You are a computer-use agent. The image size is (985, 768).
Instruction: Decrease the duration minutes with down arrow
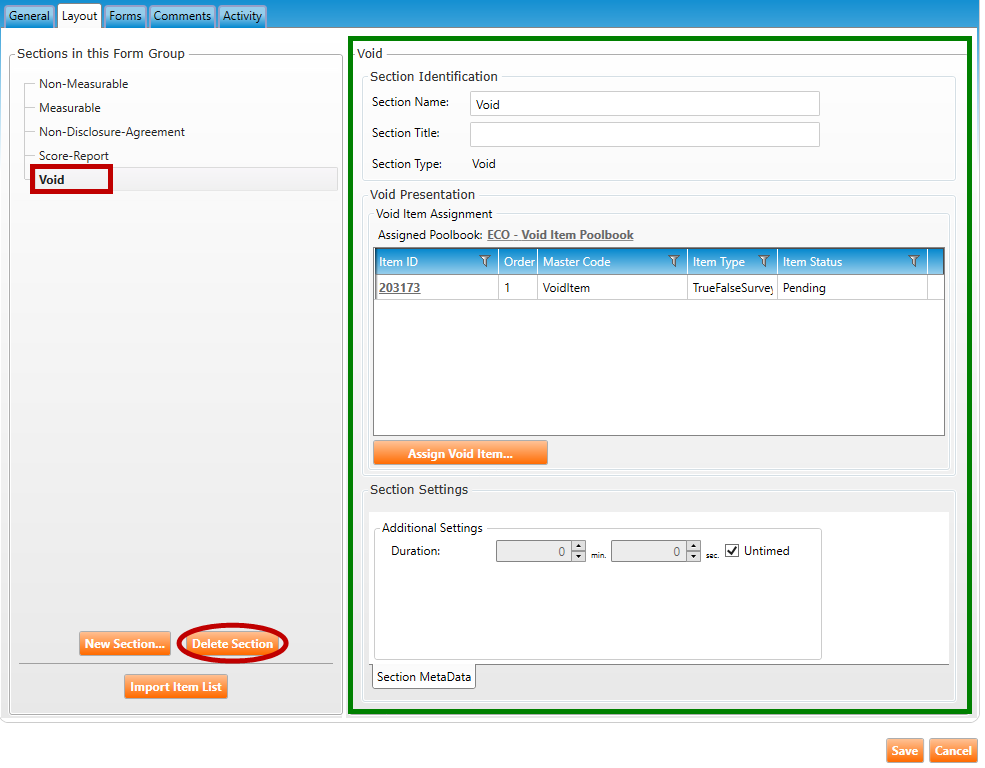click(x=578, y=556)
